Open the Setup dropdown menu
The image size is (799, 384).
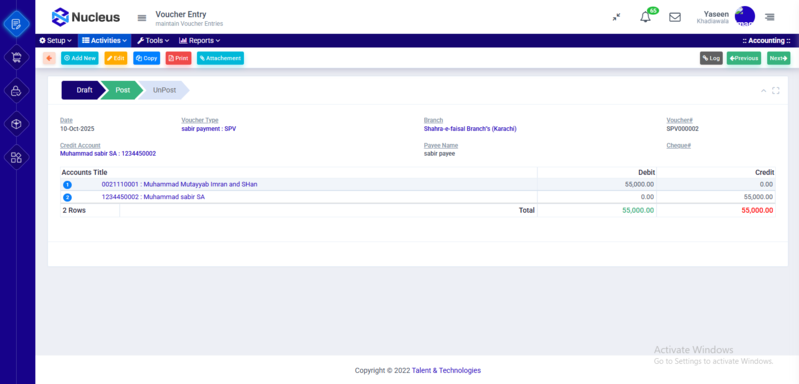click(56, 40)
